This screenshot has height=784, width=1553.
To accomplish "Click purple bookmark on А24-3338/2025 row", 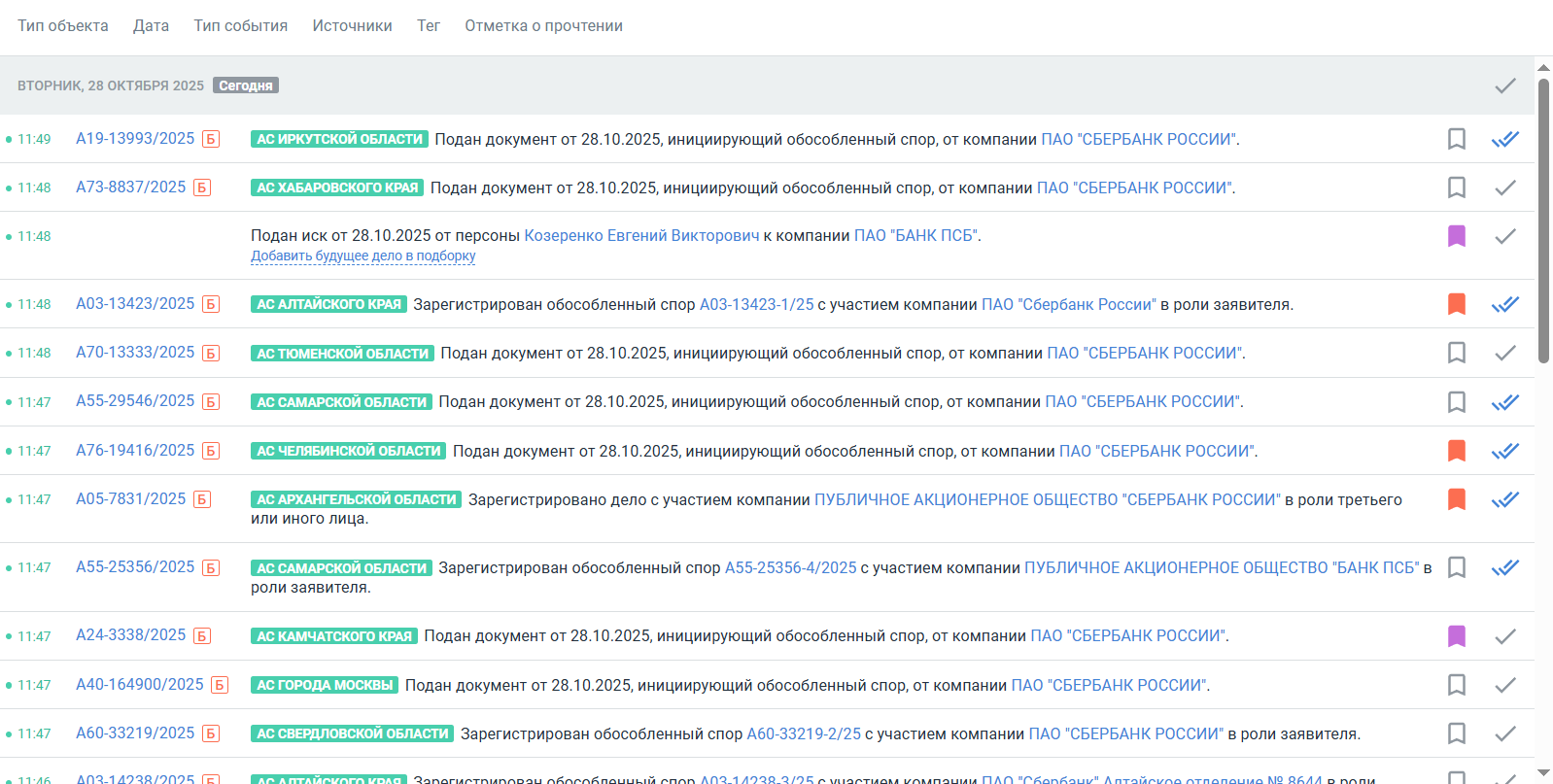I will click(1456, 636).
